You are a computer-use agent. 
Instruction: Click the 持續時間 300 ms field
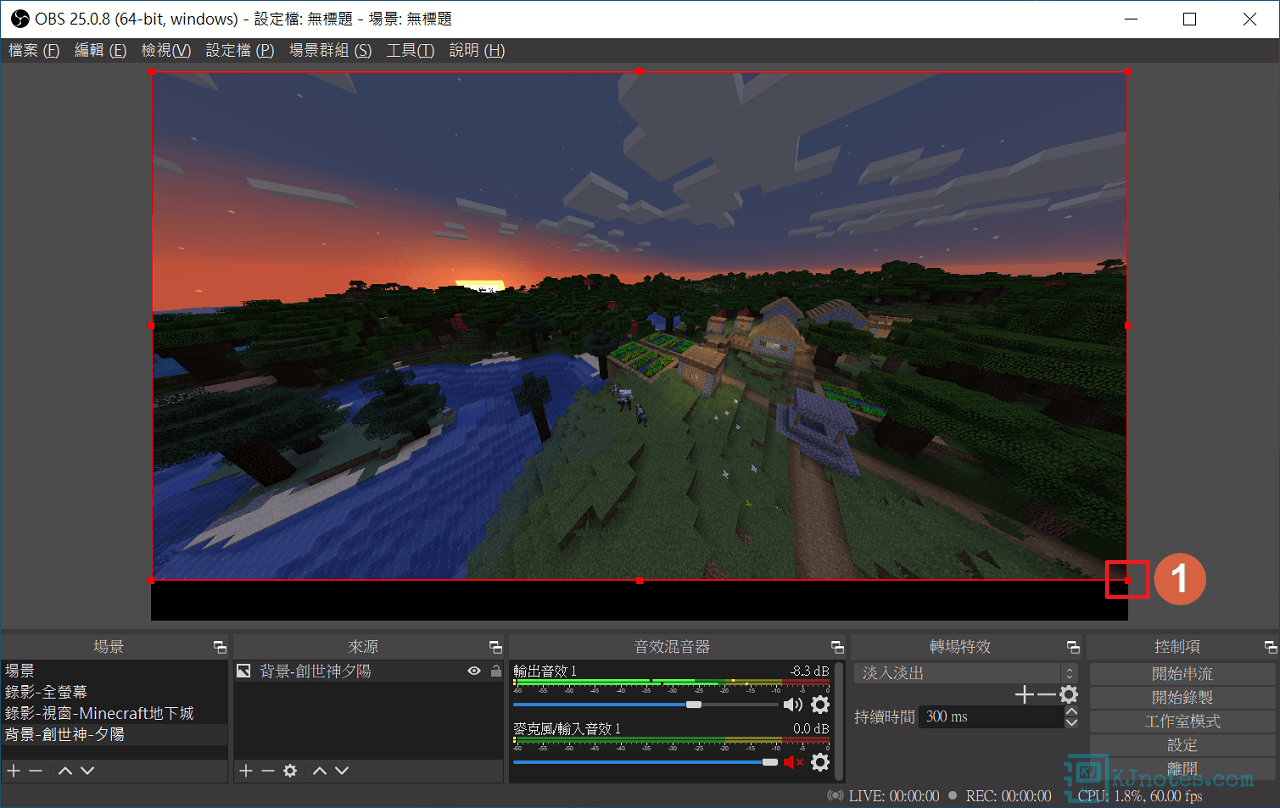pyautogui.click(x=991, y=717)
